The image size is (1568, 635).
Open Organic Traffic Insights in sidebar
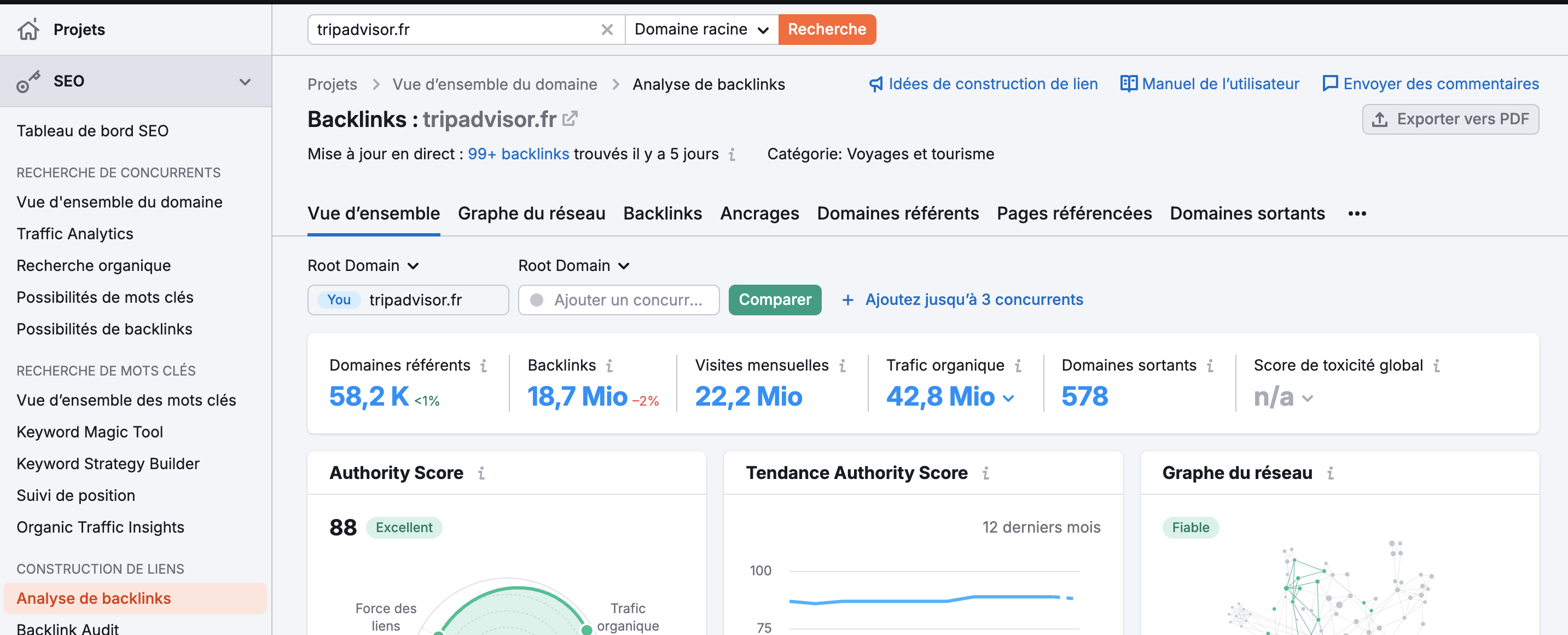100,527
